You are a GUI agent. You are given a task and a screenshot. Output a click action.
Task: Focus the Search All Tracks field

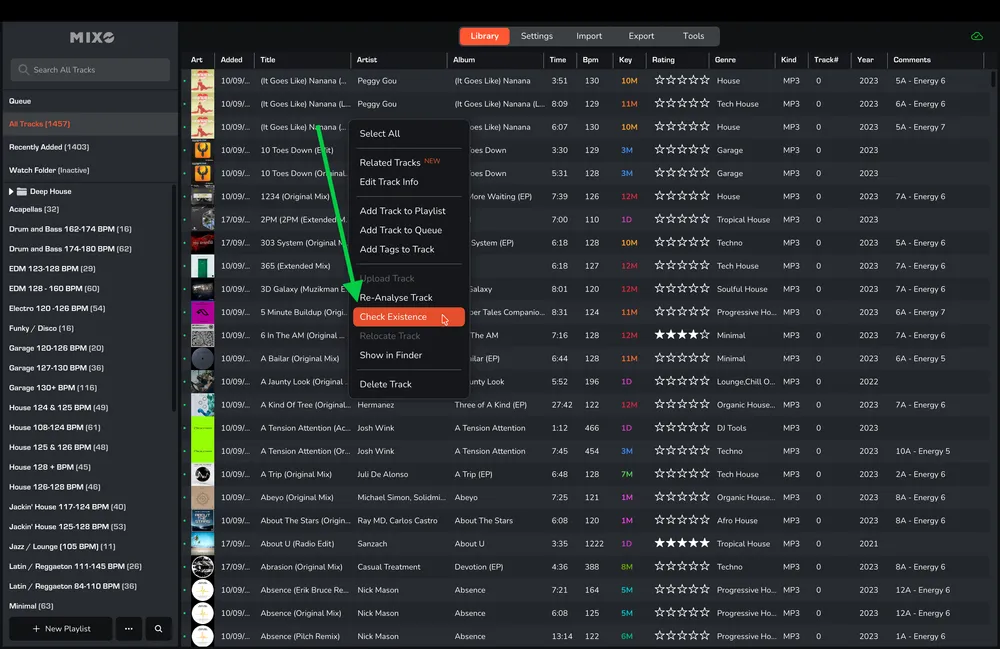coord(90,70)
